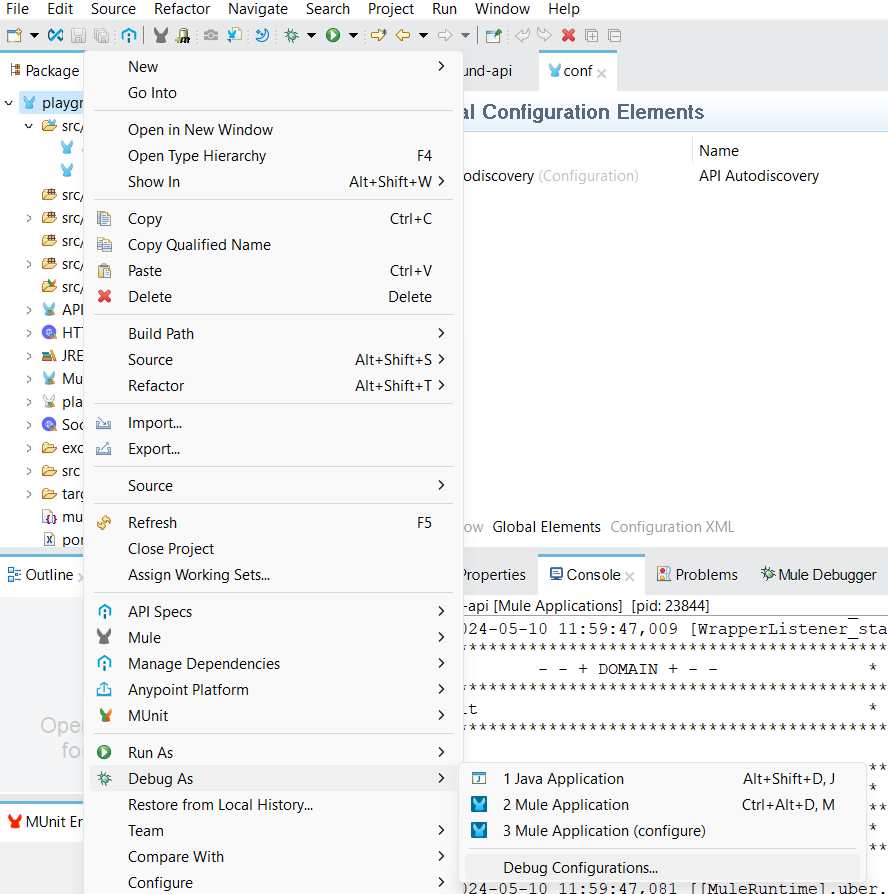Viewport: 888px width, 894px height.
Task: Click the back navigation arrow icon
Action: [403, 36]
